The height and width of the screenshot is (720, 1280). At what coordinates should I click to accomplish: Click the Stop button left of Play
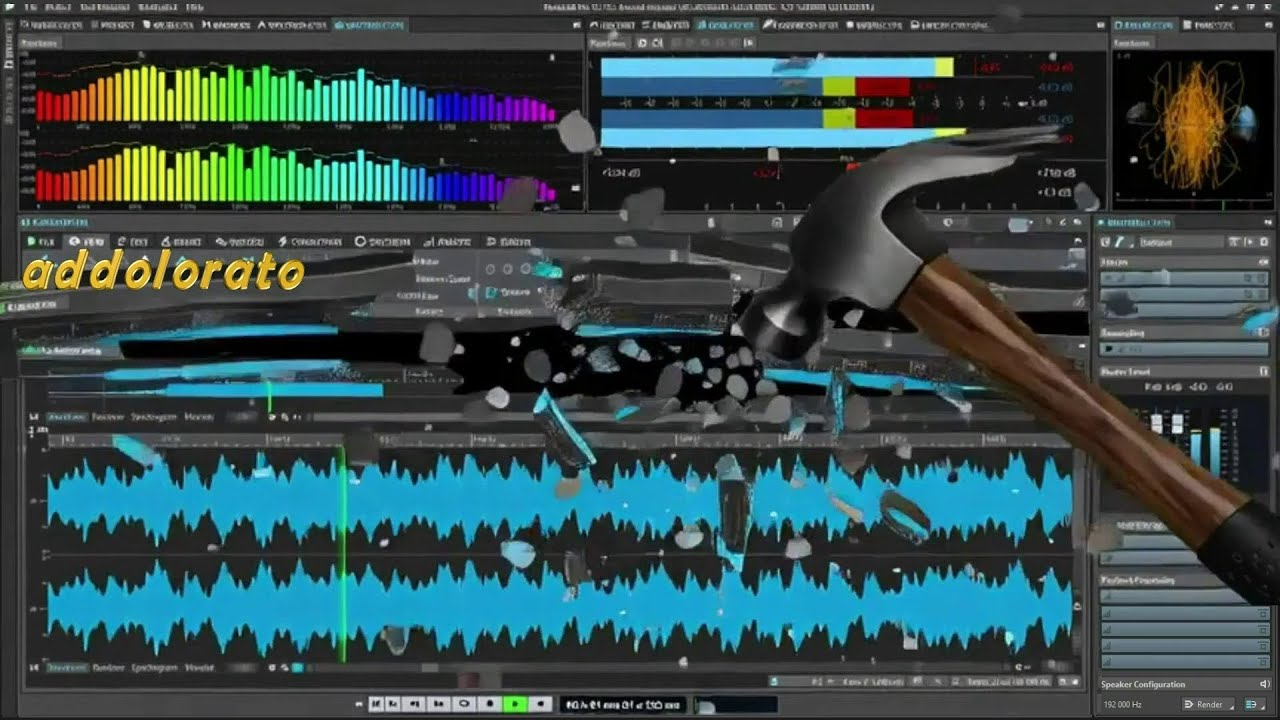pos(490,705)
